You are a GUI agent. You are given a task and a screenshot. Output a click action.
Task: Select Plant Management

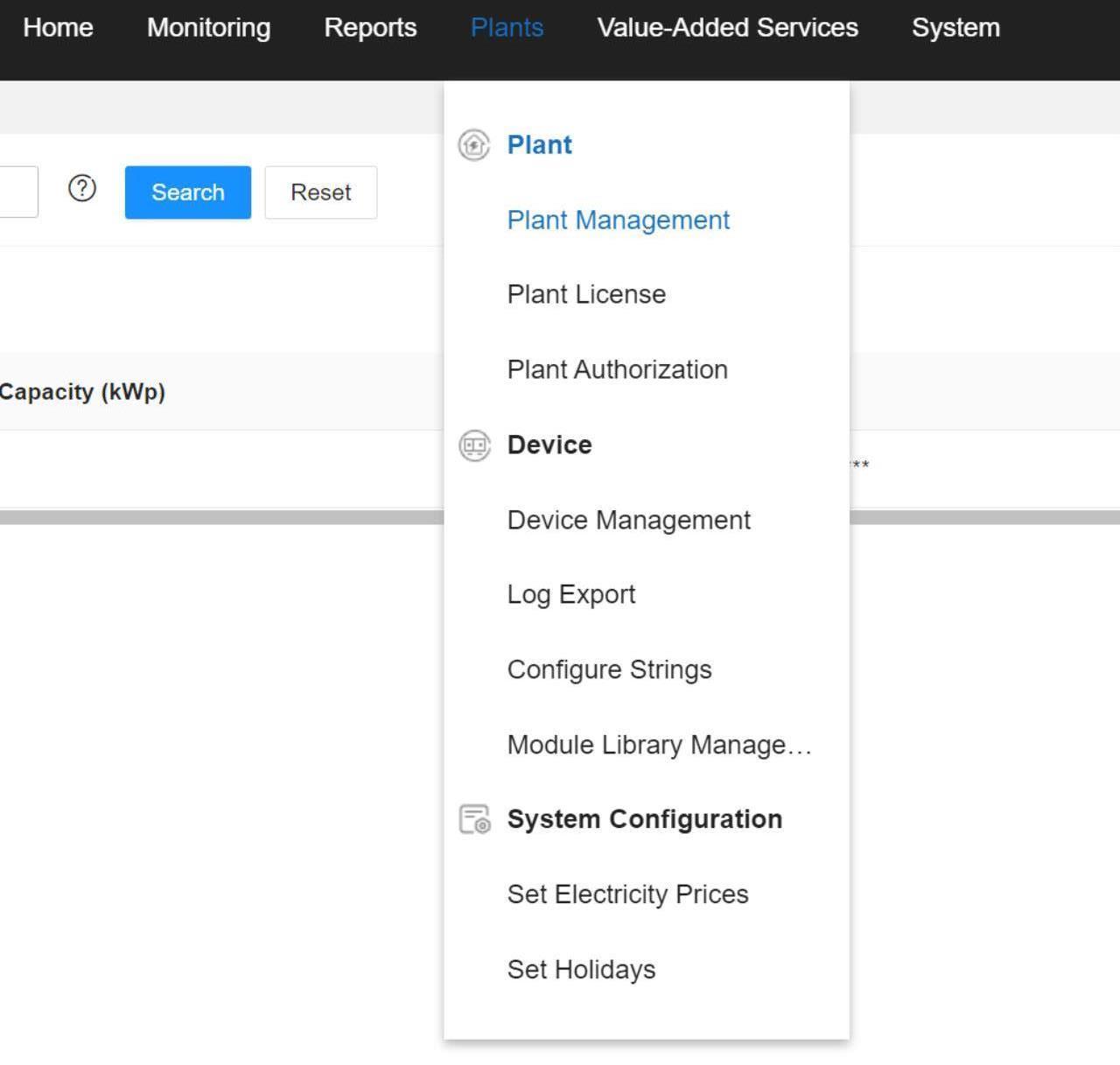tap(618, 220)
